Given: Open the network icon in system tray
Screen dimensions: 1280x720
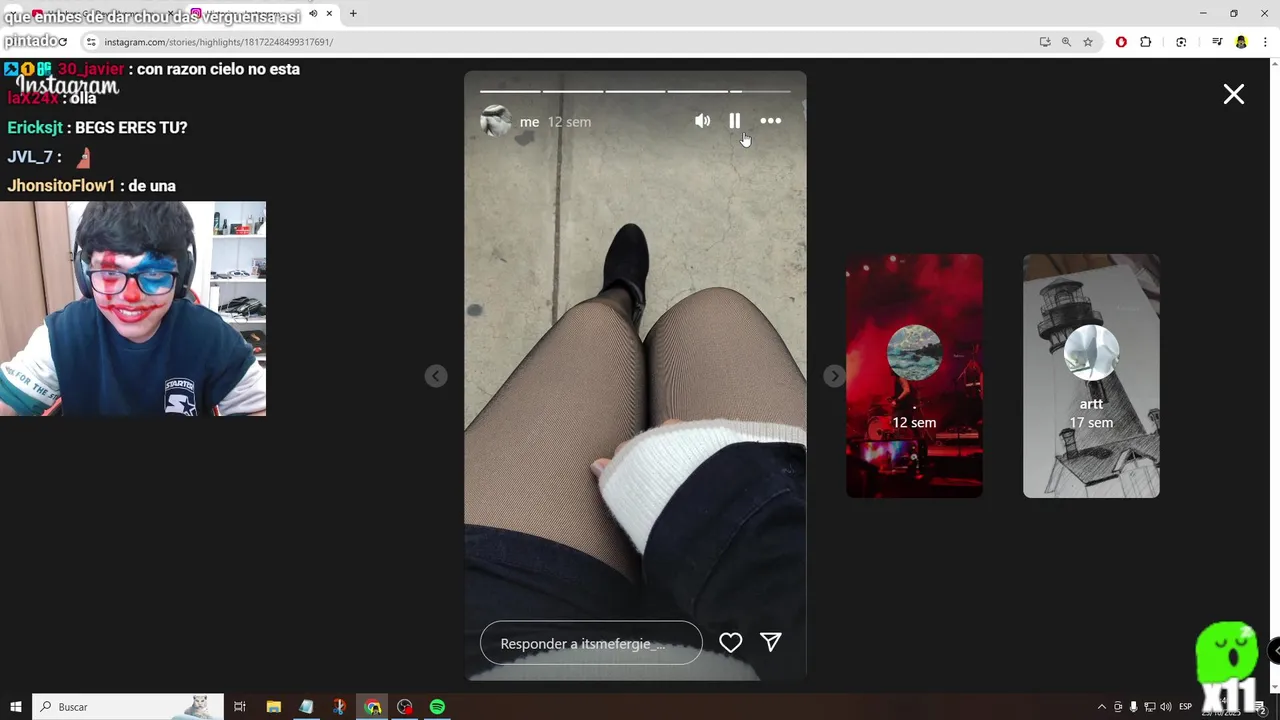Looking at the screenshot, I should coord(1149,707).
